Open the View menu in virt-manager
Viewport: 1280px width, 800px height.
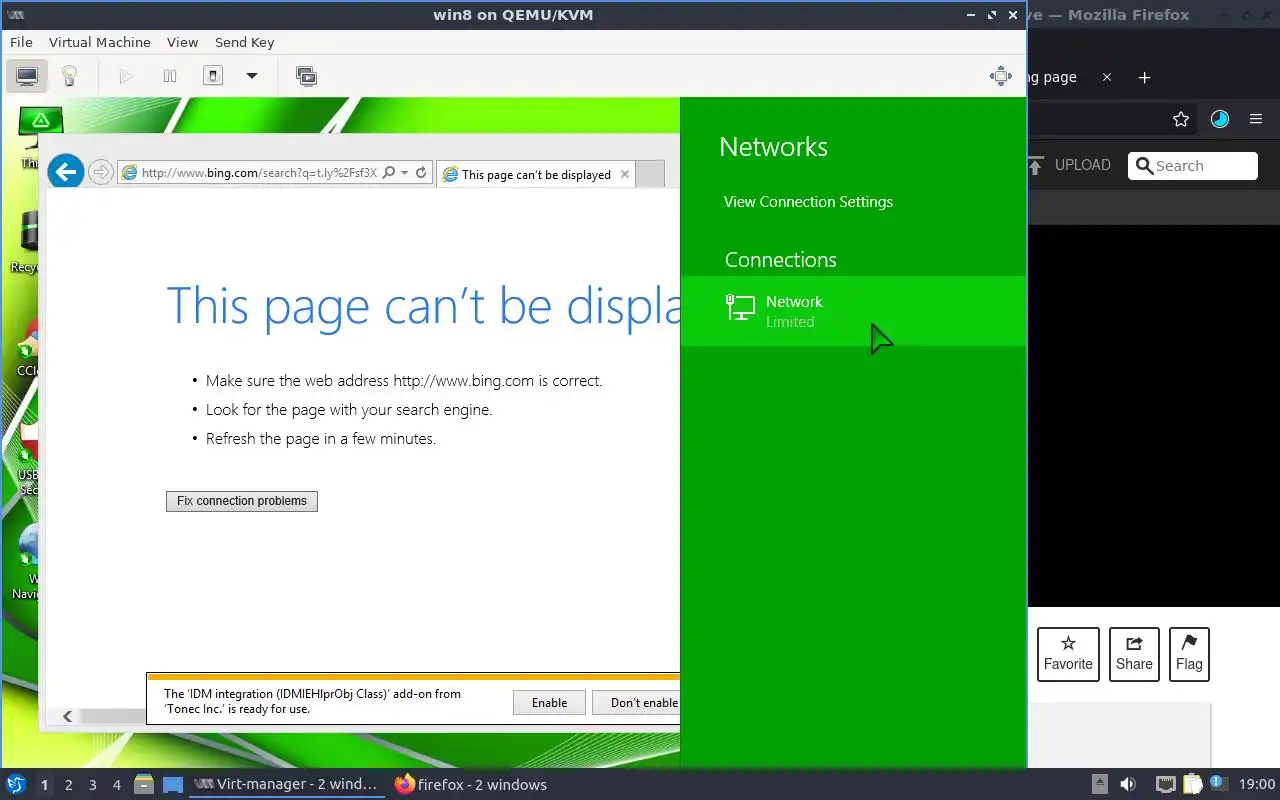(x=182, y=42)
